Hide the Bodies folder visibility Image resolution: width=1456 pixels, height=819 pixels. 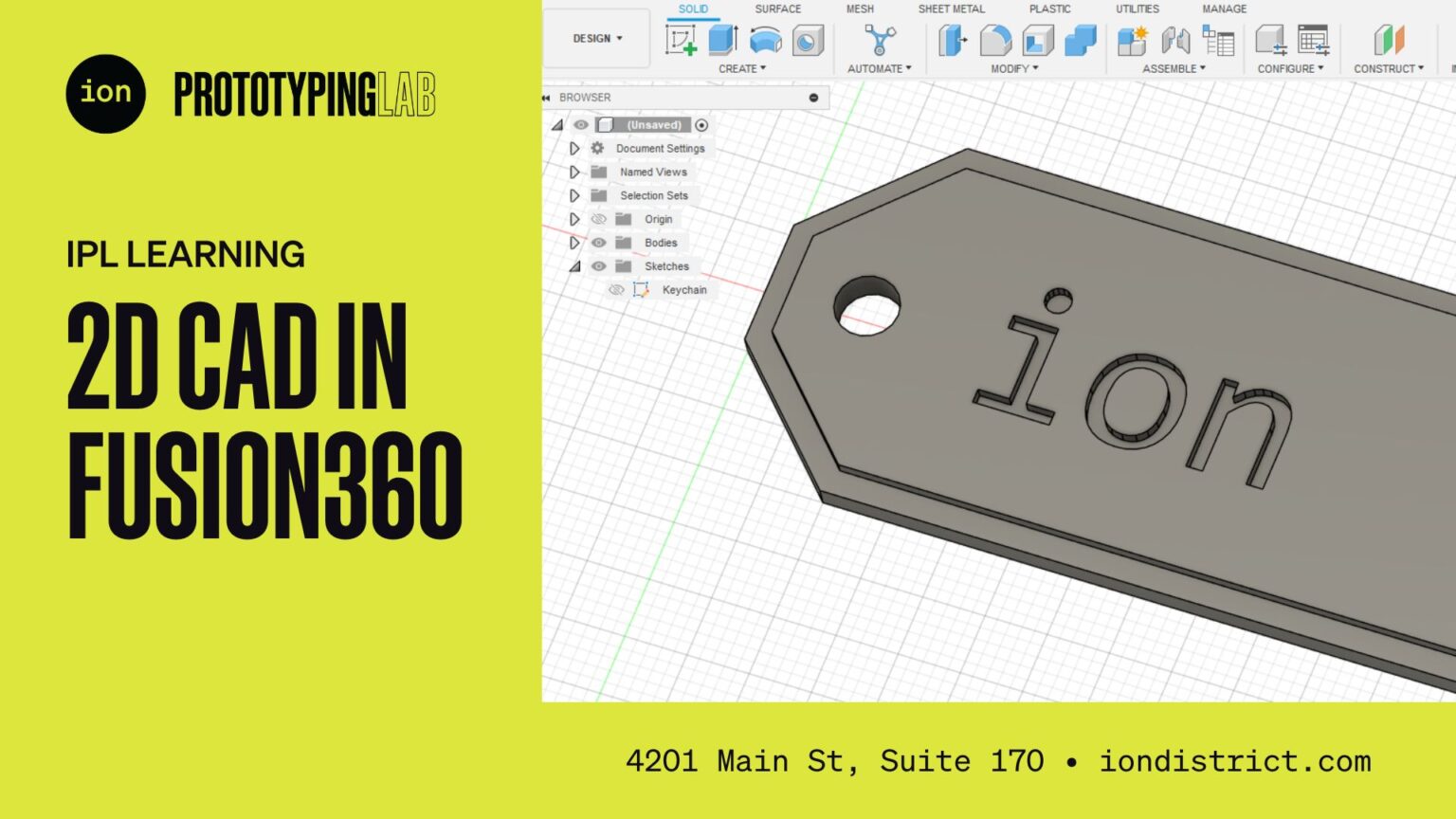(598, 243)
